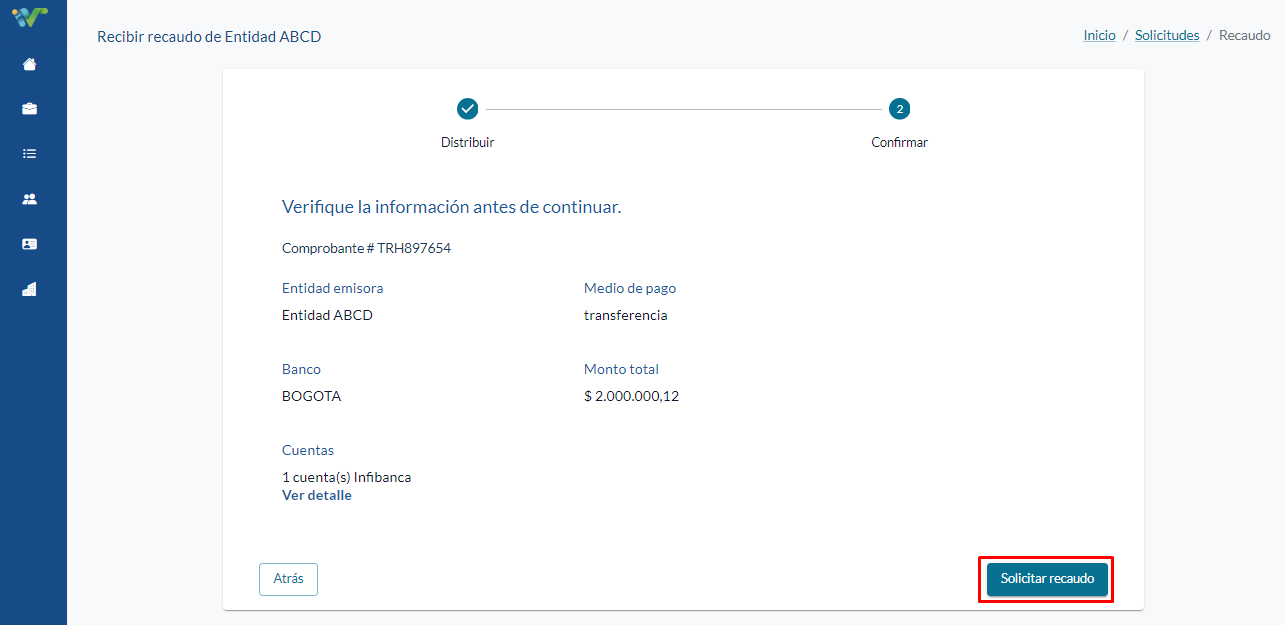
Task: Click the Cuentas label
Action: tap(308, 450)
